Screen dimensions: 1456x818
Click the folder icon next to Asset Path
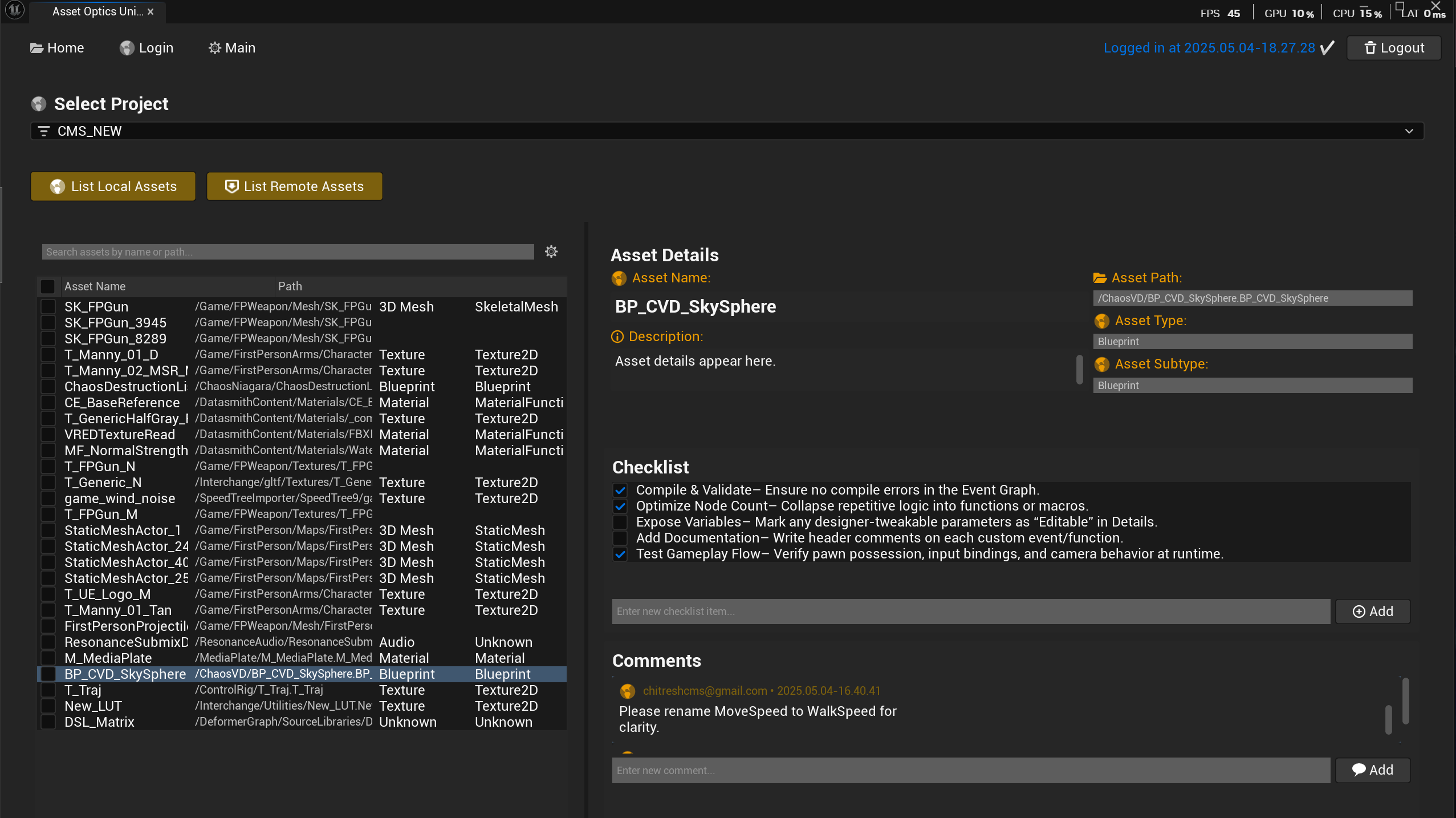click(x=1100, y=278)
